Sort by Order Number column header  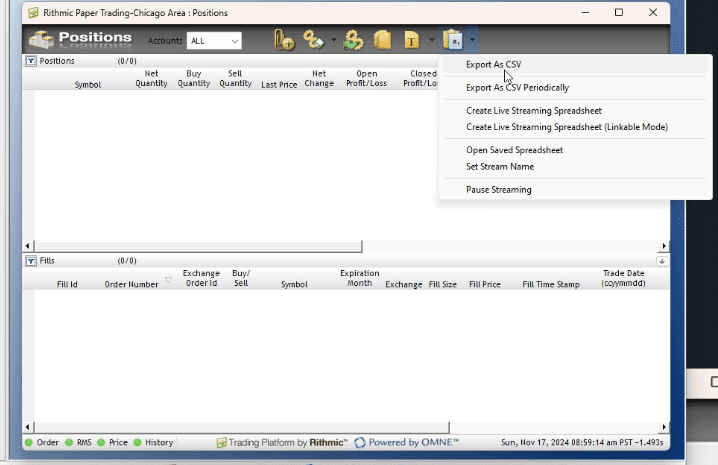(131, 284)
